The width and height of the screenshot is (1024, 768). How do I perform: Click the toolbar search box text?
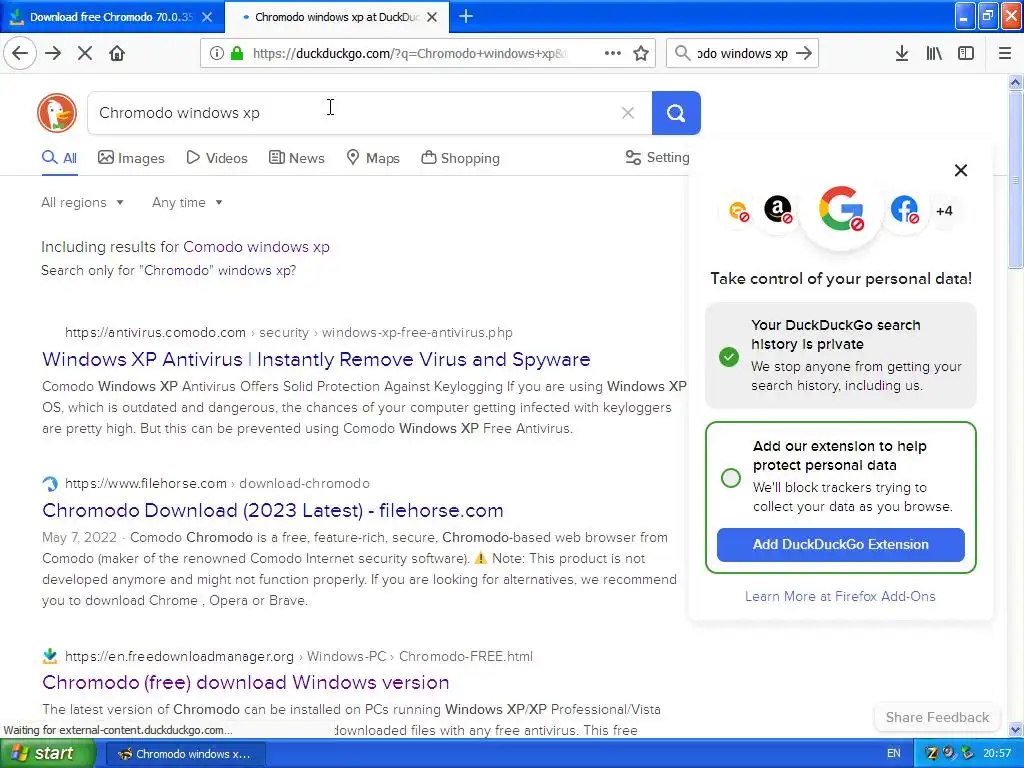pyautogui.click(x=743, y=53)
